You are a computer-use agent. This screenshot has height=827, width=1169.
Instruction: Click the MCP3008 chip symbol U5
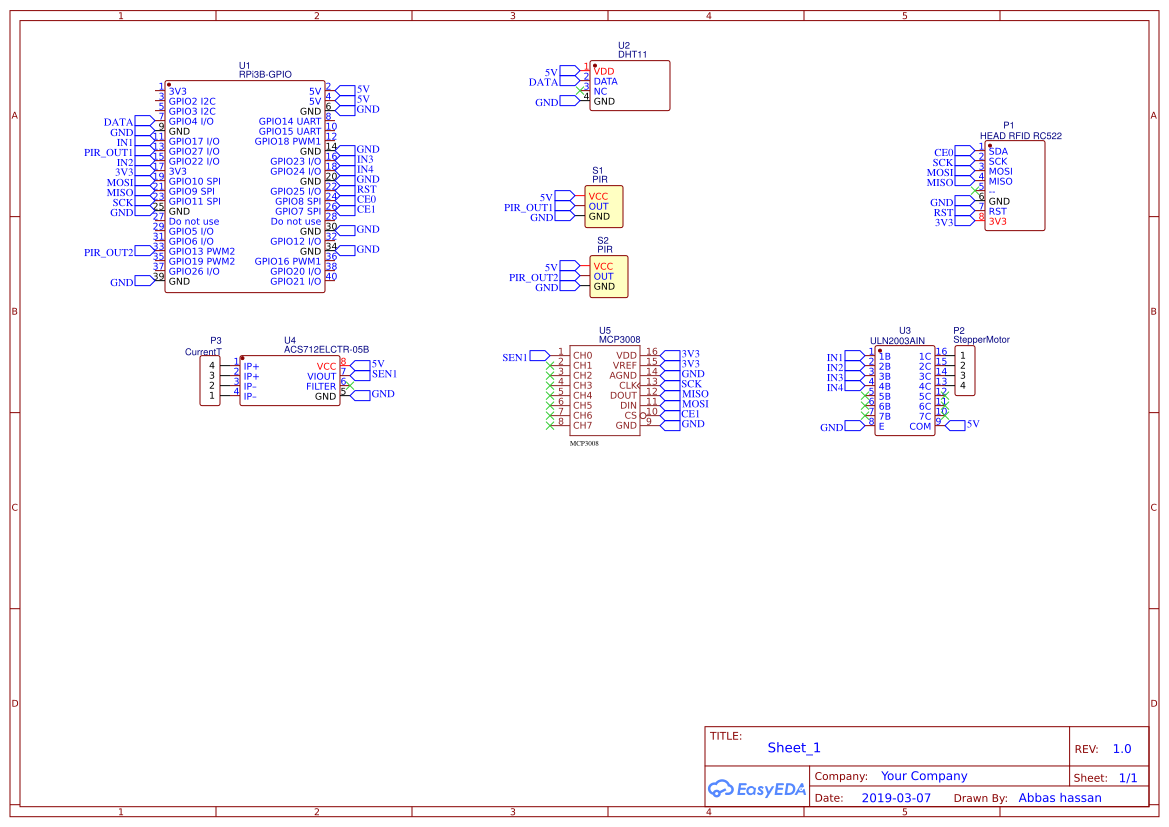604,391
